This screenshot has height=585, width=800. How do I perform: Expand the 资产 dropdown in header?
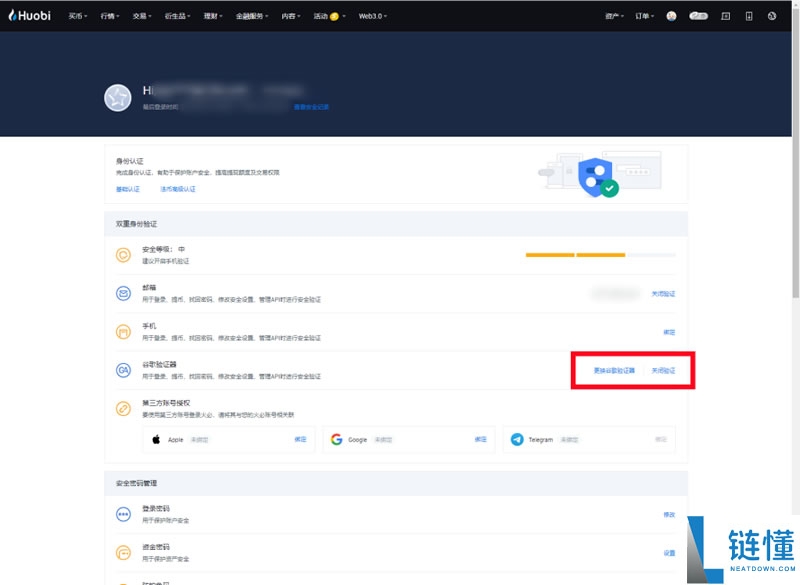click(x=615, y=16)
